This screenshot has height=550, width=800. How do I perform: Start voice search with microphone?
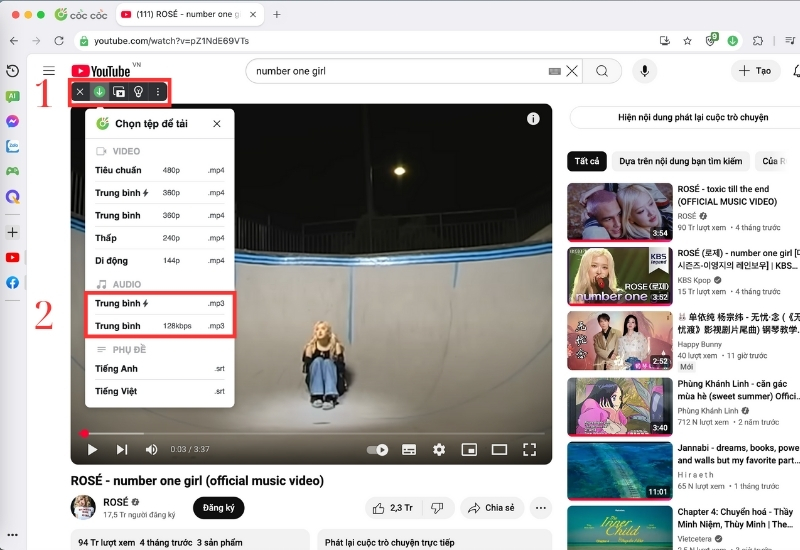(x=645, y=71)
